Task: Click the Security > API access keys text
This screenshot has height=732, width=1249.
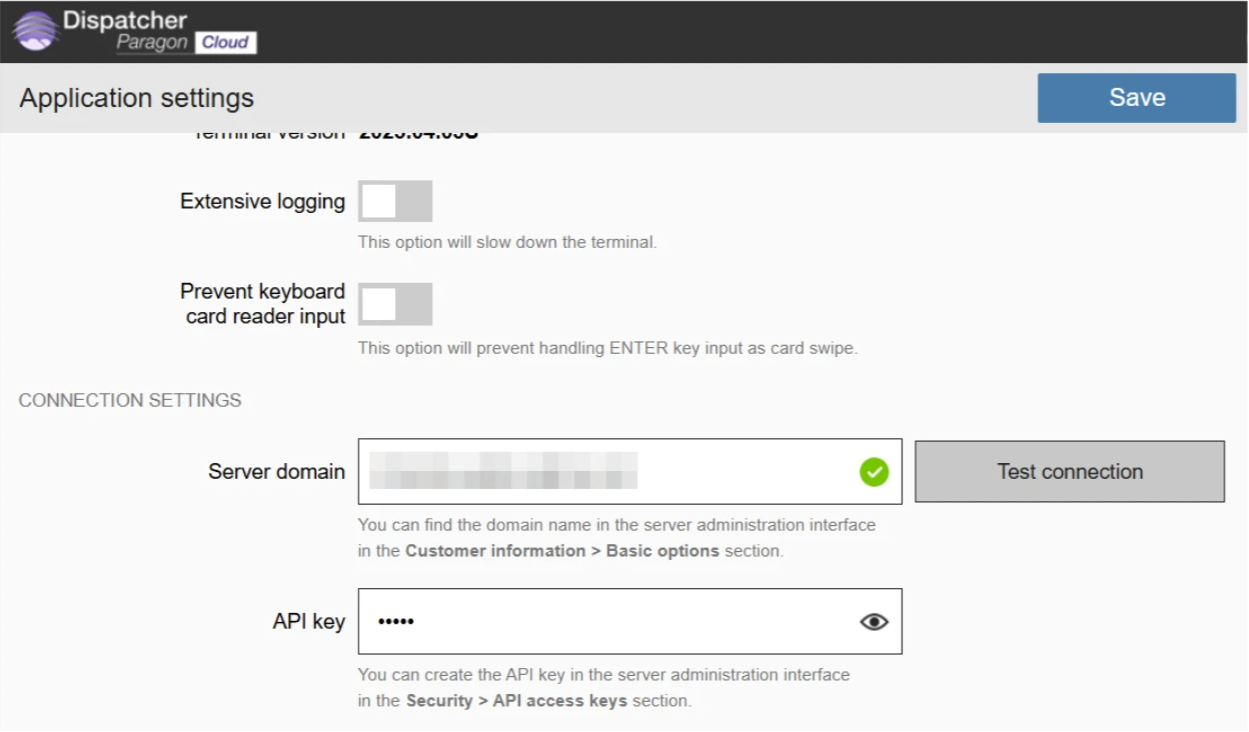Action: pyautogui.click(x=516, y=701)
